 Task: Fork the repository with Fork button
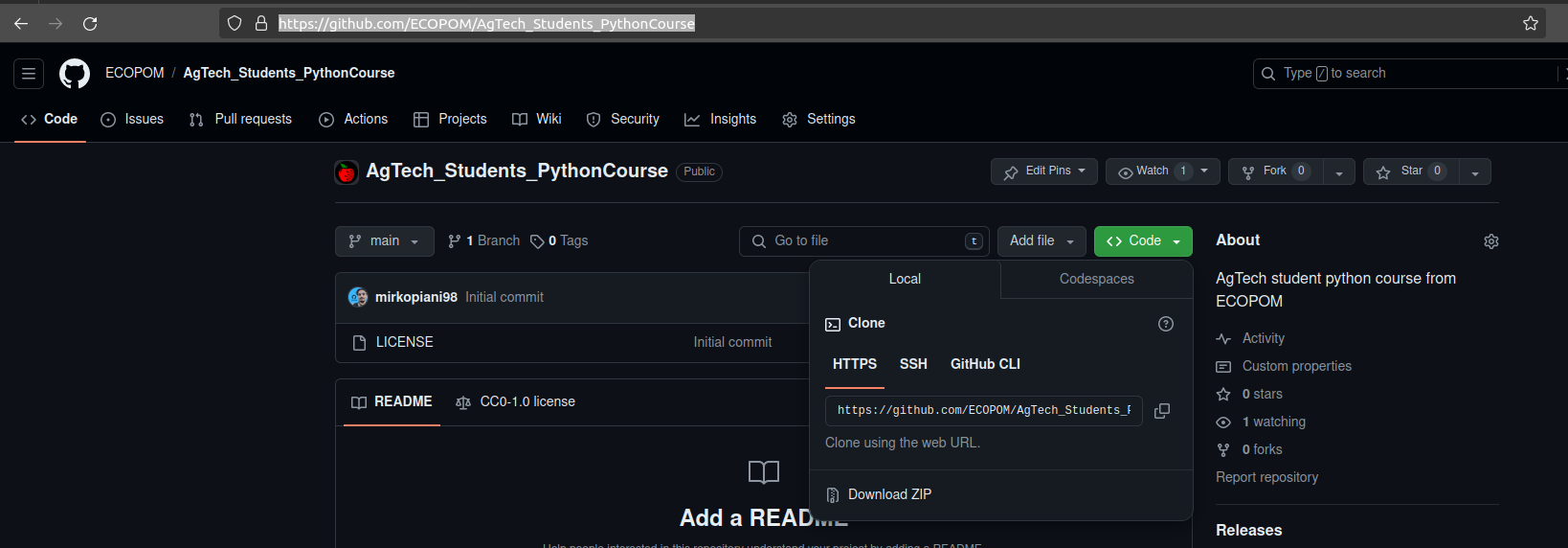(x=1275, y=171)
